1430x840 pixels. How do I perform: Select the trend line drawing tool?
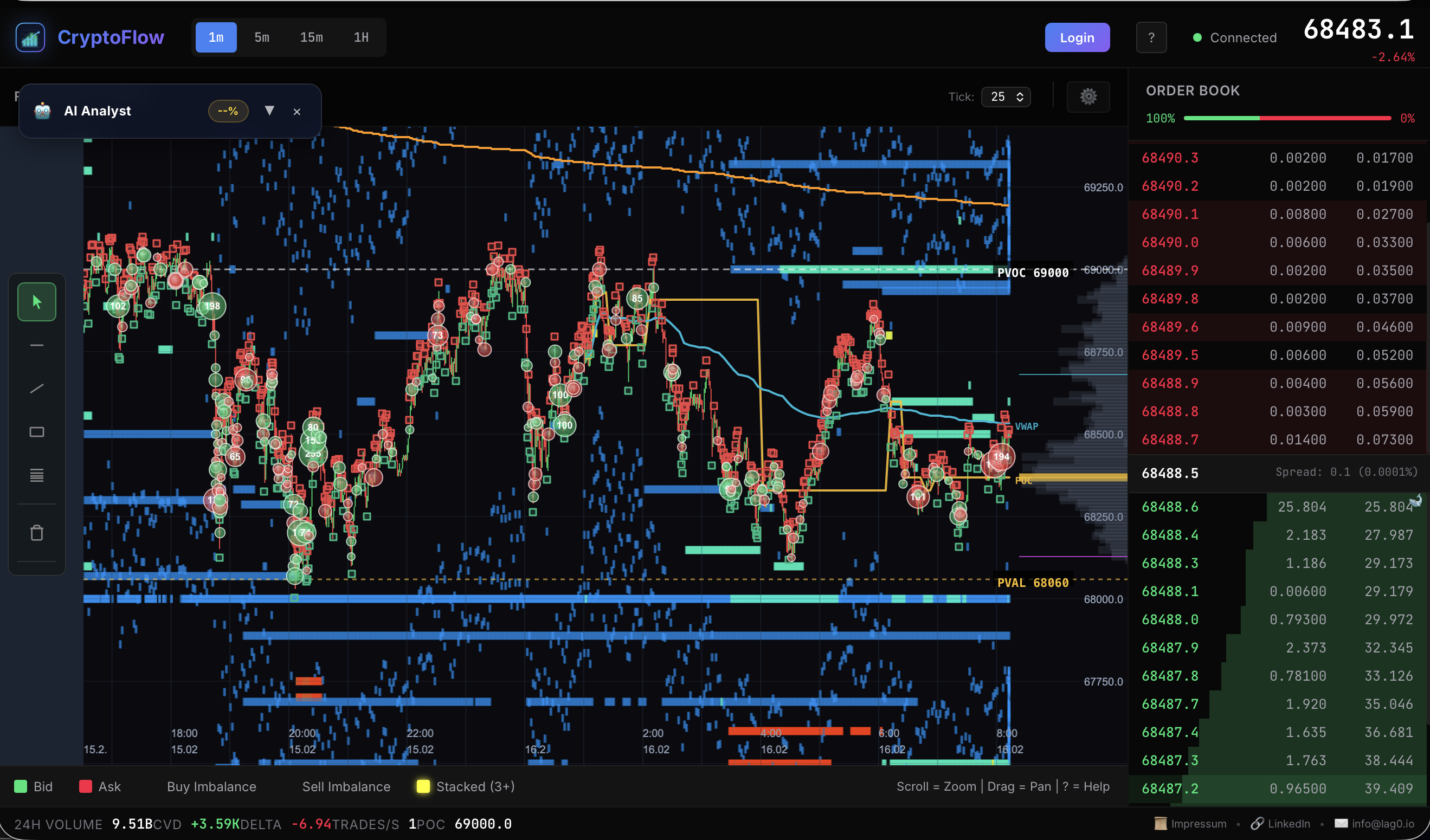point(36,388)
